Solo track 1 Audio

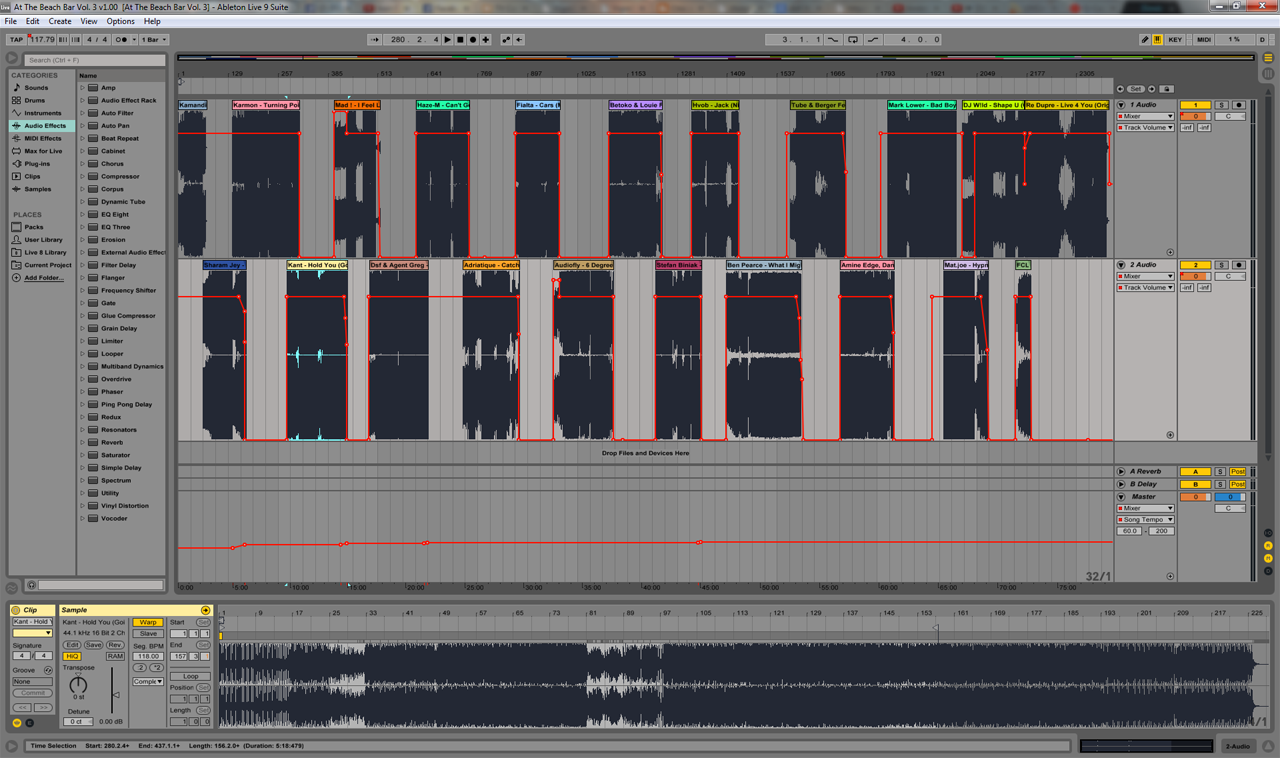pyautogui.click(x=1220, y=105)
